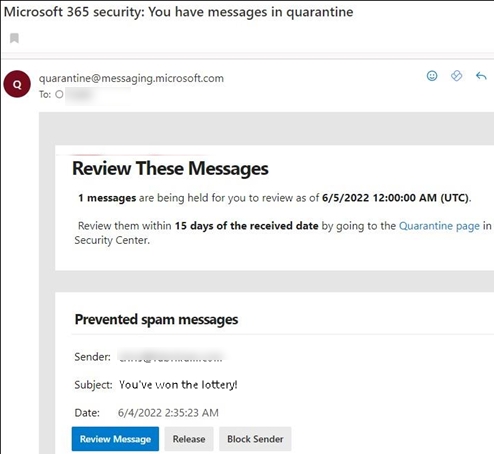
Task: Click the blurred spam sender address
Action: [x=170, y=356]
